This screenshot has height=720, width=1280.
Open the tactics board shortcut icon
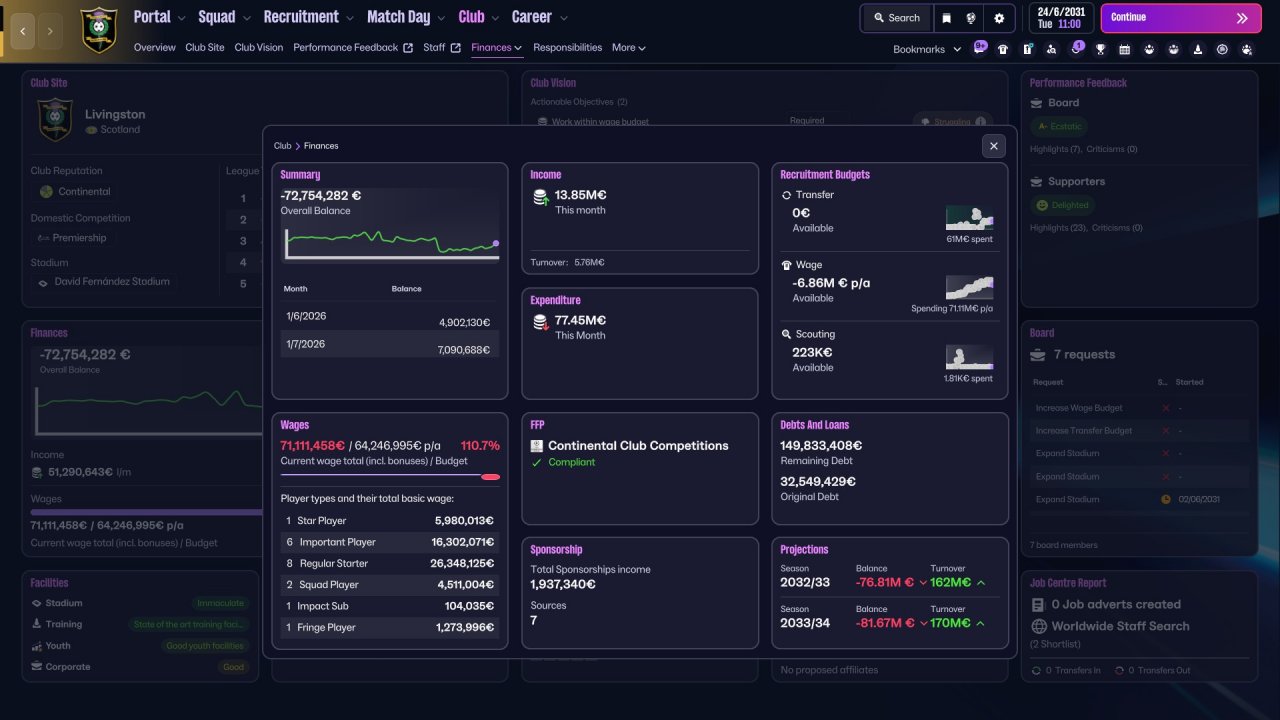click(x=1027, y=49)
